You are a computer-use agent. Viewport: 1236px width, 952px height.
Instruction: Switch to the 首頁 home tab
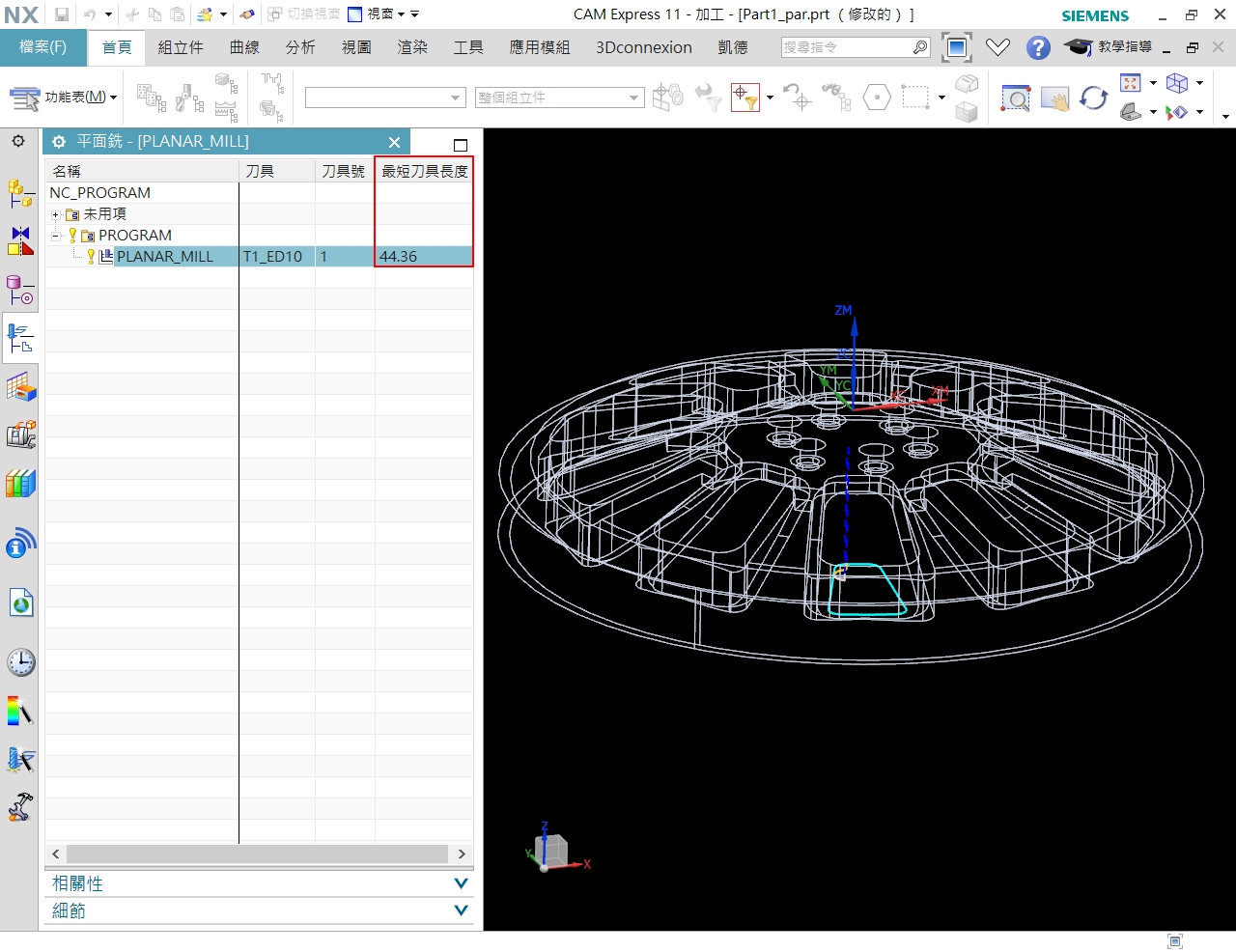[117, 47]
